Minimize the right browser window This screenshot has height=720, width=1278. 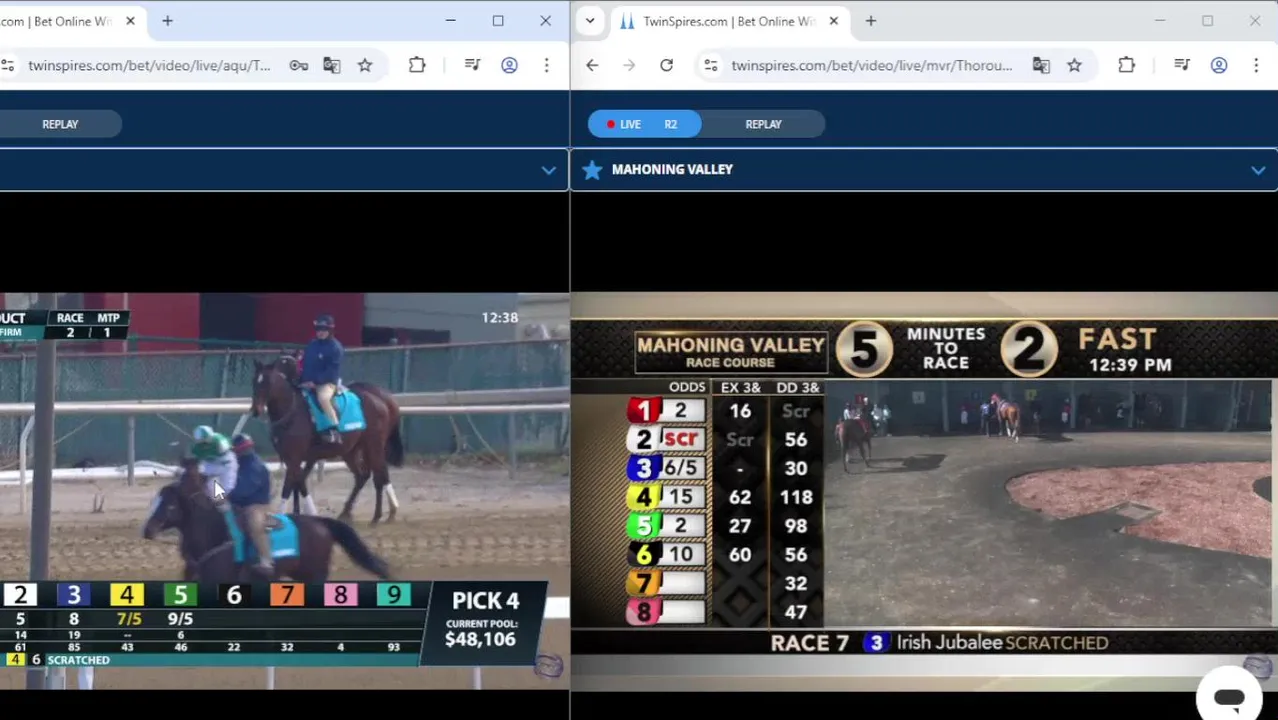1159,21
